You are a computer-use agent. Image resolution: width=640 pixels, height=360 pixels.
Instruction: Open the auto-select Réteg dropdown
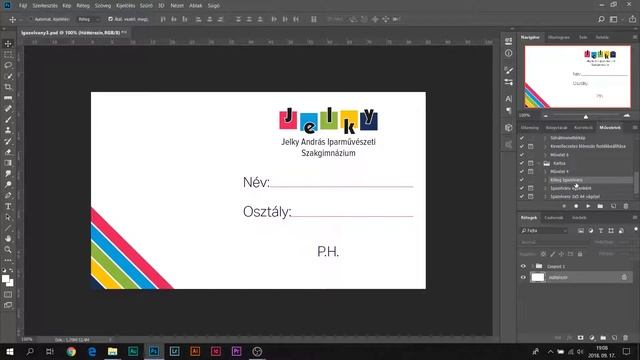(x=89, y=19)
